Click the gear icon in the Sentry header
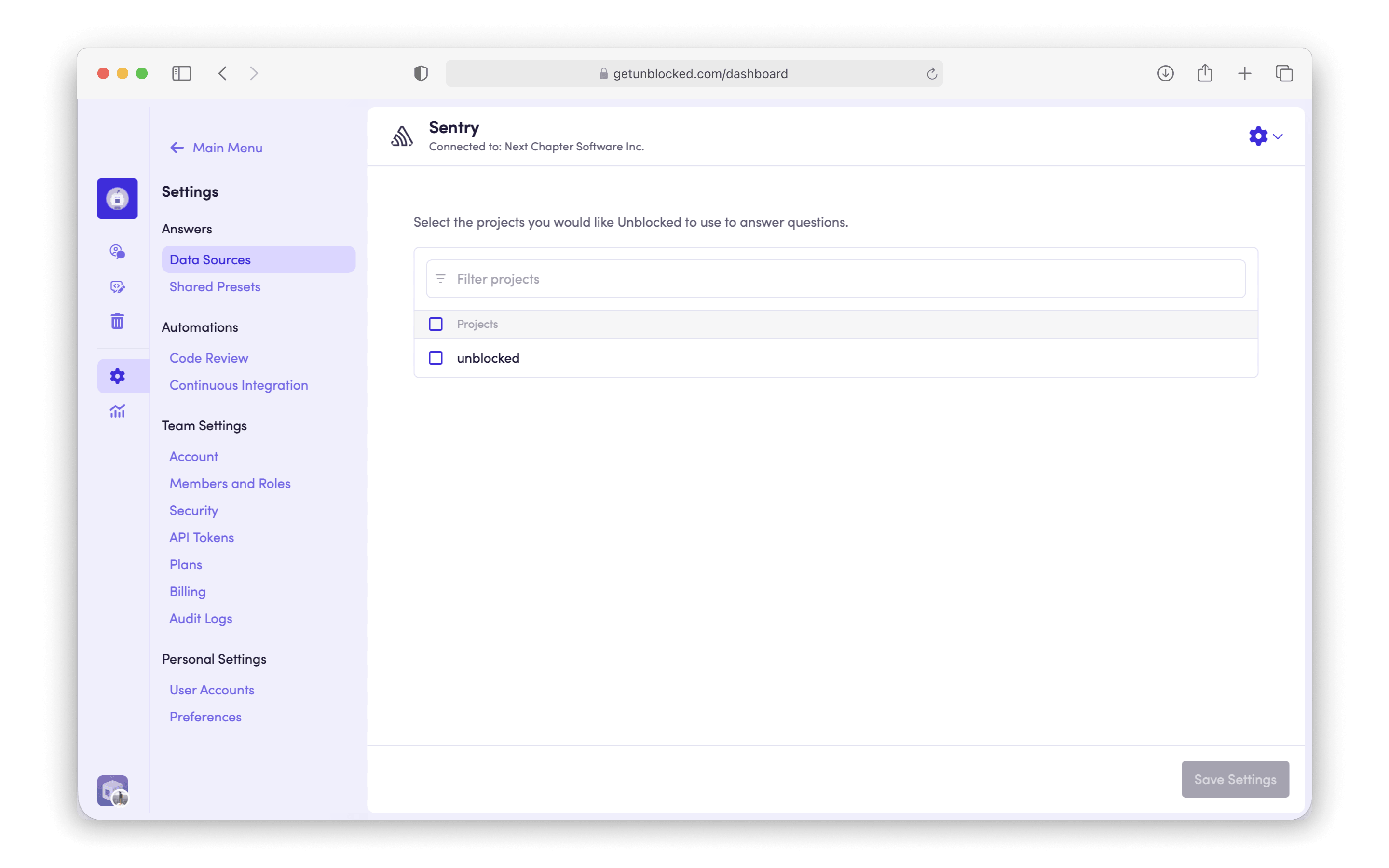Viewport: 1389px width, 868px height. [1257, 136]
